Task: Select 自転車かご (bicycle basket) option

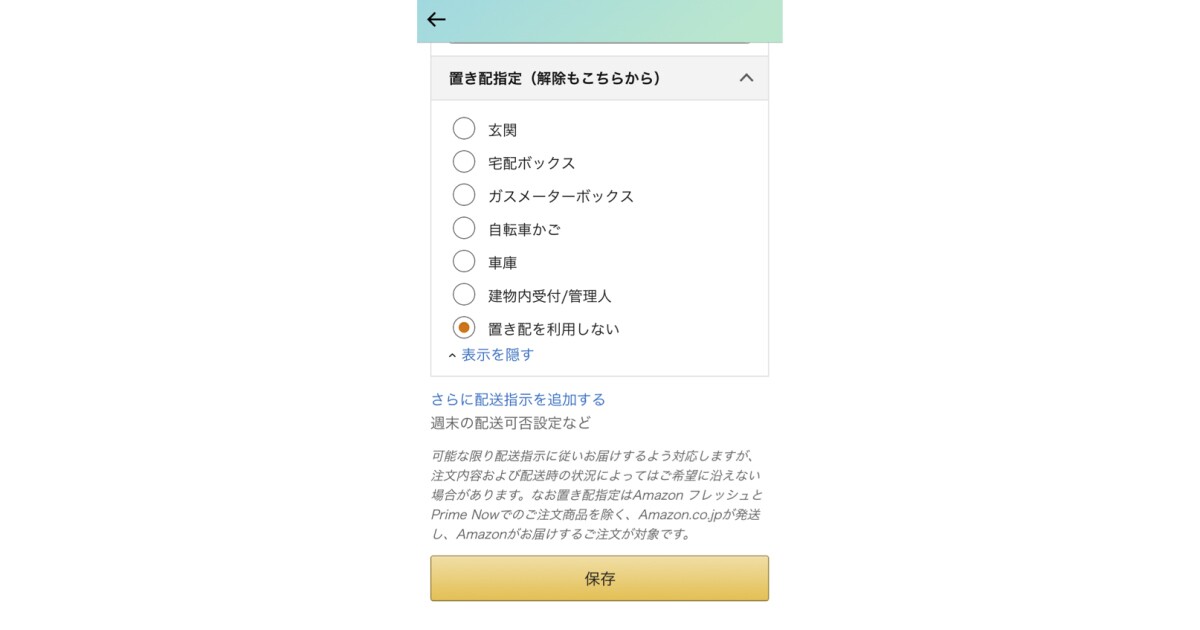Action: coord(464,227)
